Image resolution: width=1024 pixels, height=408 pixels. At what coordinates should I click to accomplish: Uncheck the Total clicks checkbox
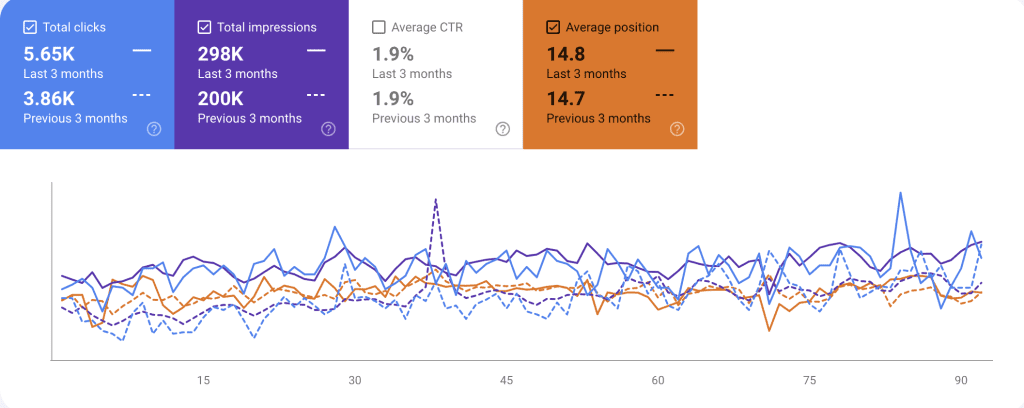click(x=30, y=27)
